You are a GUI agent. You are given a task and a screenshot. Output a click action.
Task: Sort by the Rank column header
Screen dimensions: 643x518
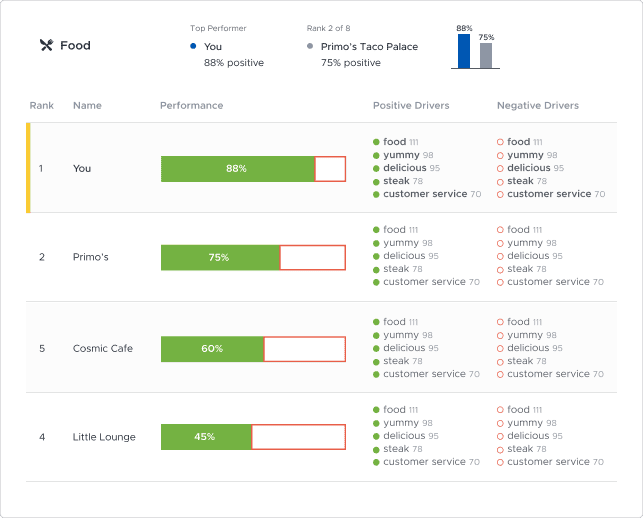point(41,105)
